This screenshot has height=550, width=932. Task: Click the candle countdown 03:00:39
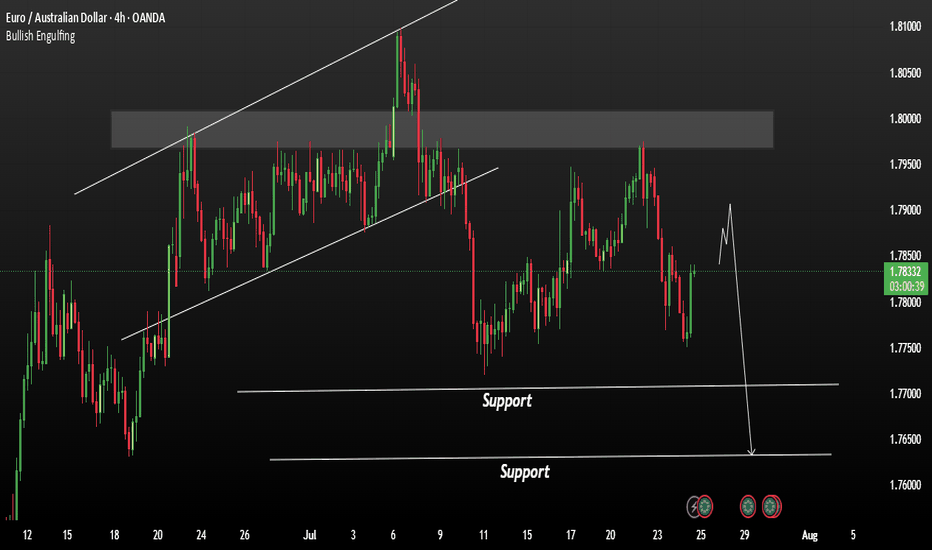click(906, 287)
